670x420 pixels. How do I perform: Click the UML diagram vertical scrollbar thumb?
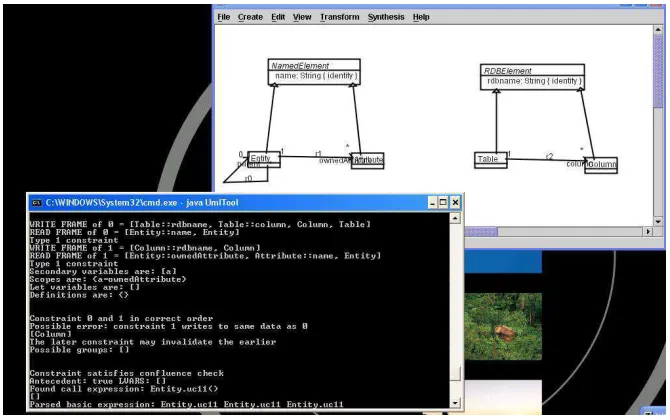(x=658, y=70)
